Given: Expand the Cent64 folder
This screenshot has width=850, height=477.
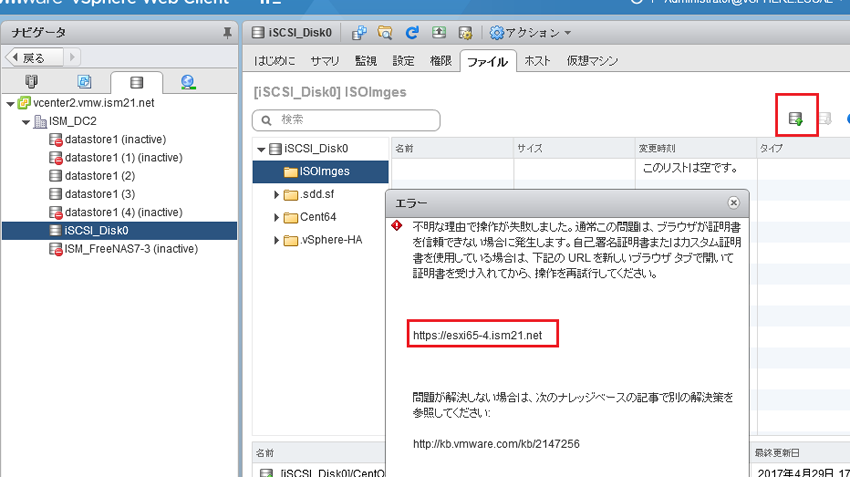Looking at the screenshot, I should point(277,217).
